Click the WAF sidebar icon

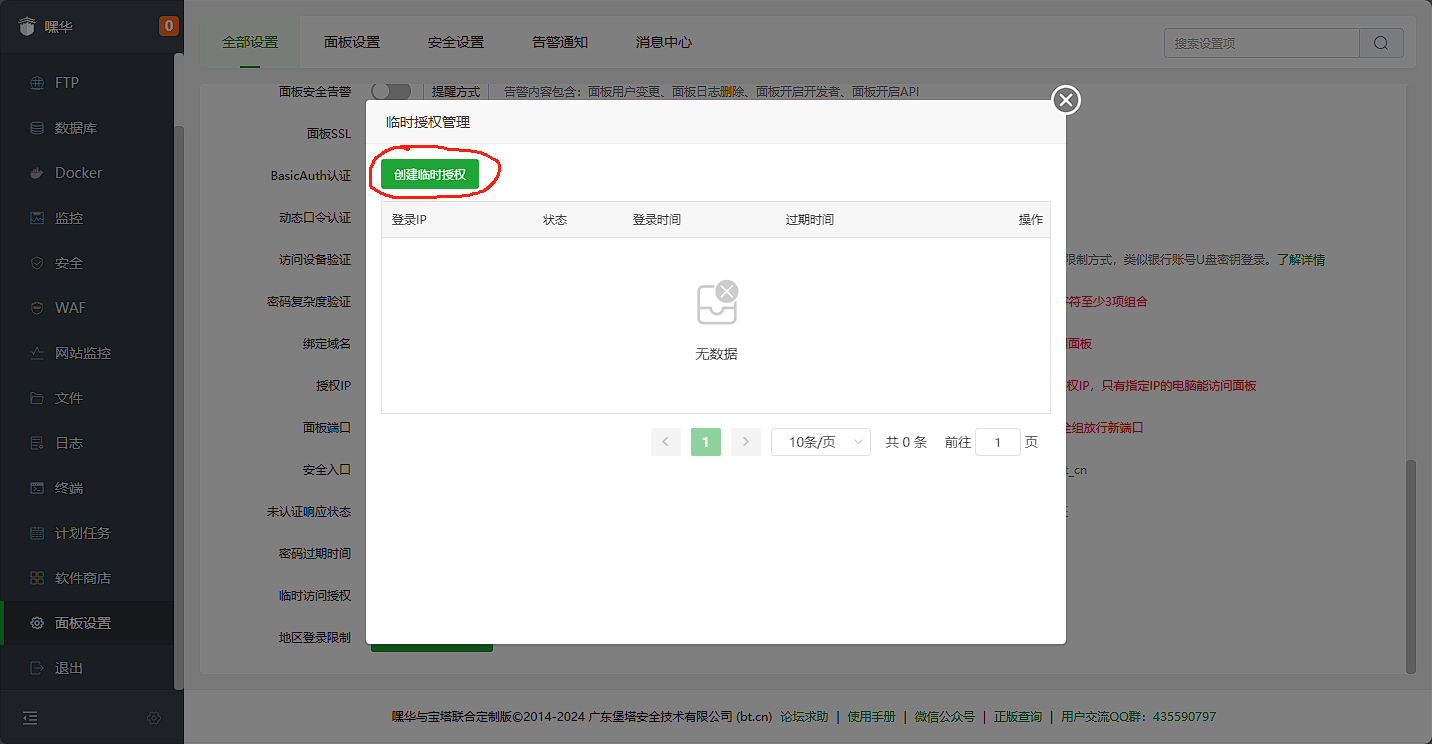[x=37, y=308]
